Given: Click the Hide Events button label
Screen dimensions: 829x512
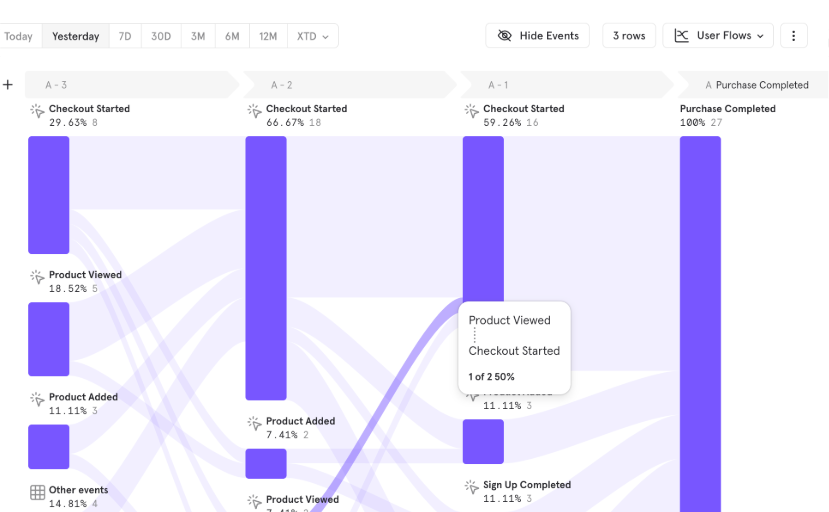Looking at the screenshot, I should [x=549, y=35].
